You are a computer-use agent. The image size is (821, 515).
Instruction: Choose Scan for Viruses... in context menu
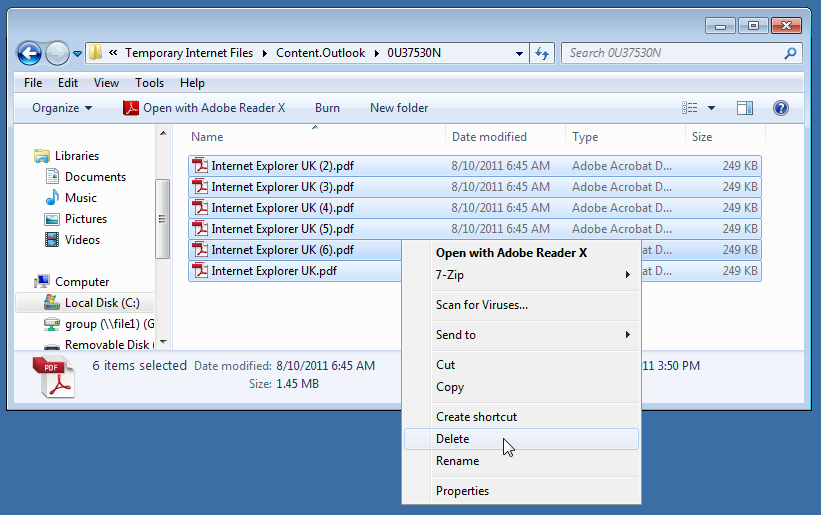click(522, 305)
